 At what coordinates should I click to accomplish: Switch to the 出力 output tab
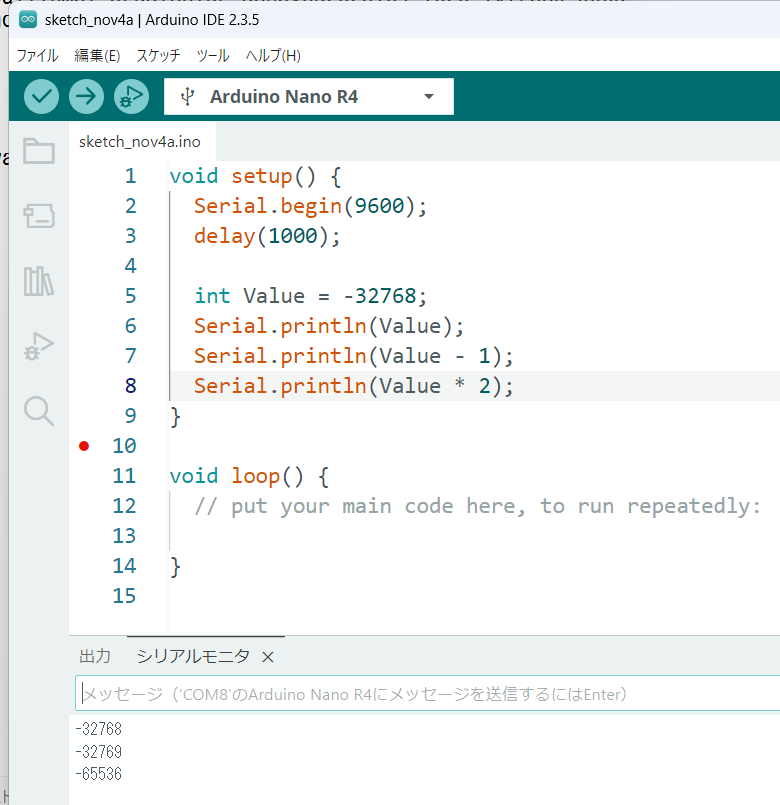[x=95, y=656]
